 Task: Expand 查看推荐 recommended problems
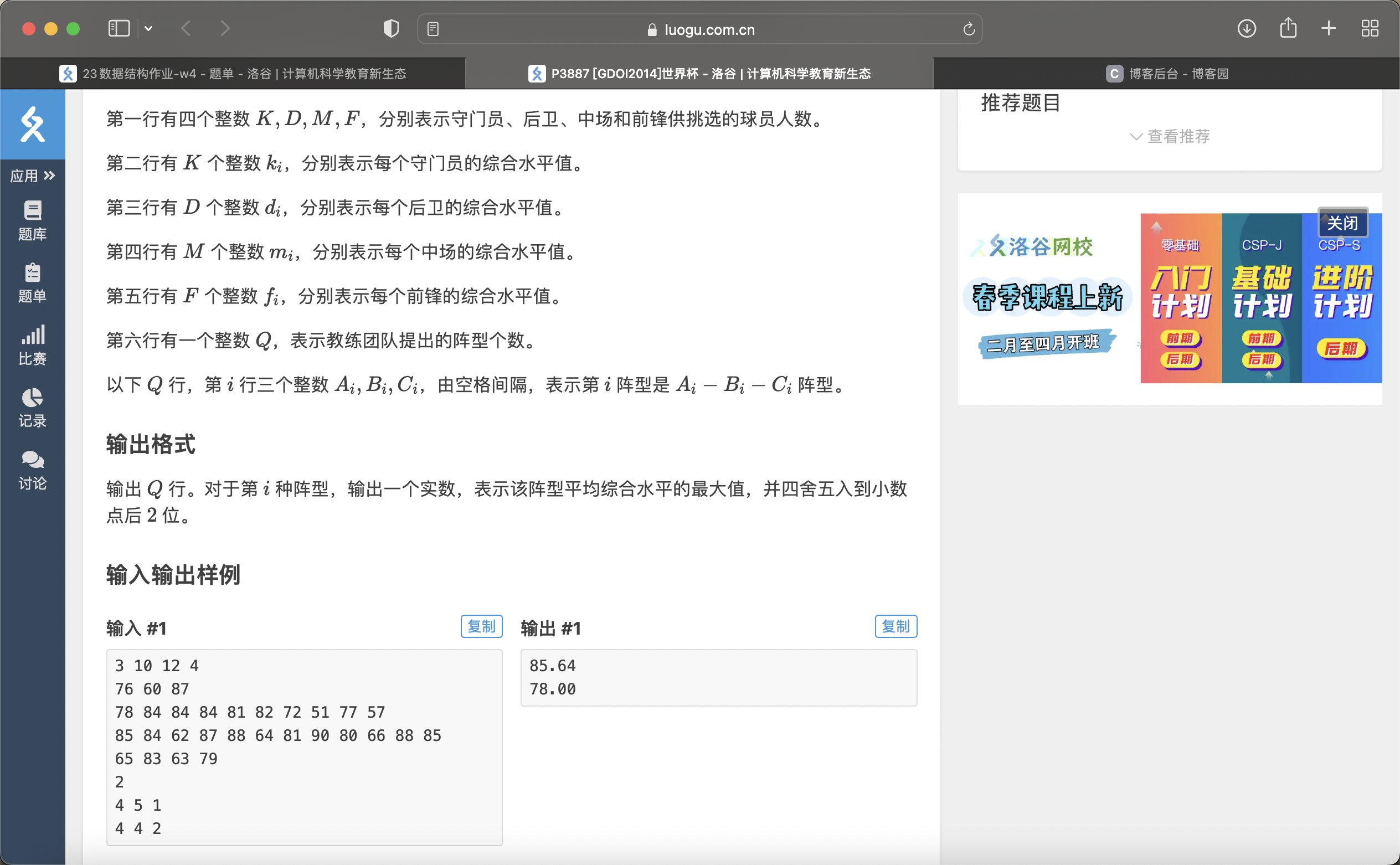[1170, 136]
